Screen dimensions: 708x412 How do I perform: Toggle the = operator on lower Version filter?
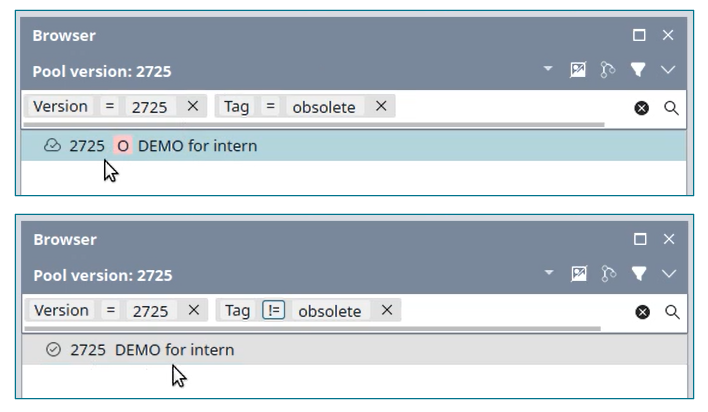(x=111, y=310)
